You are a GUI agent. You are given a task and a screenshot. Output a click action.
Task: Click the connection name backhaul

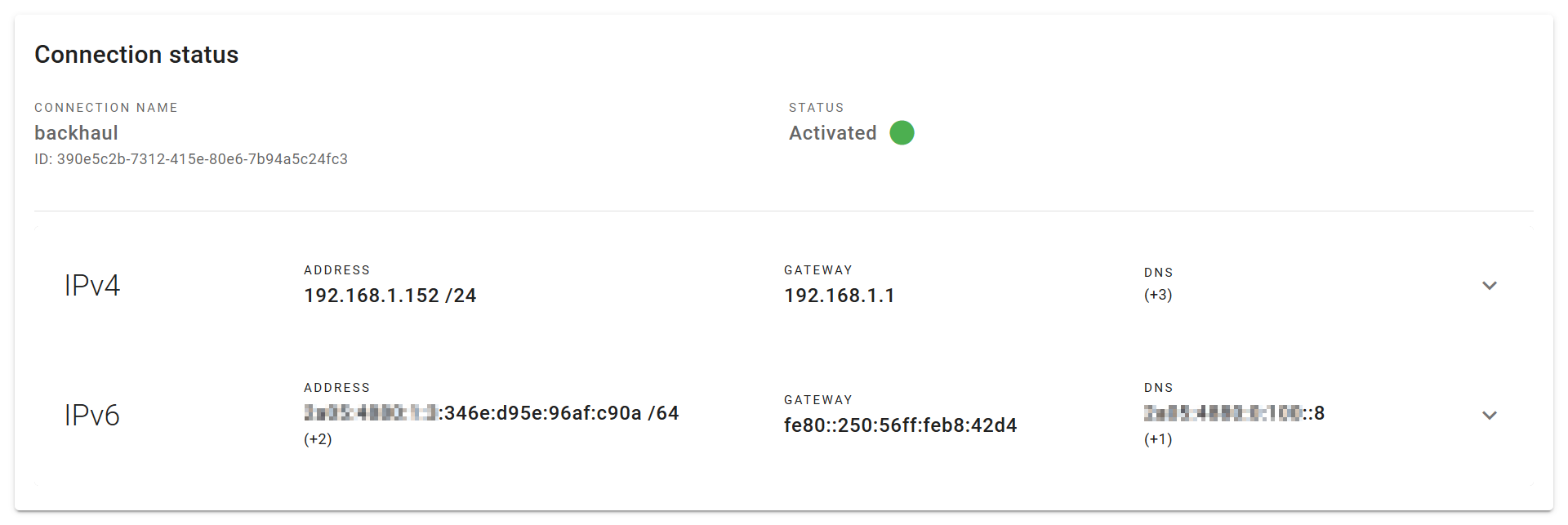click(x=76, y=133)
